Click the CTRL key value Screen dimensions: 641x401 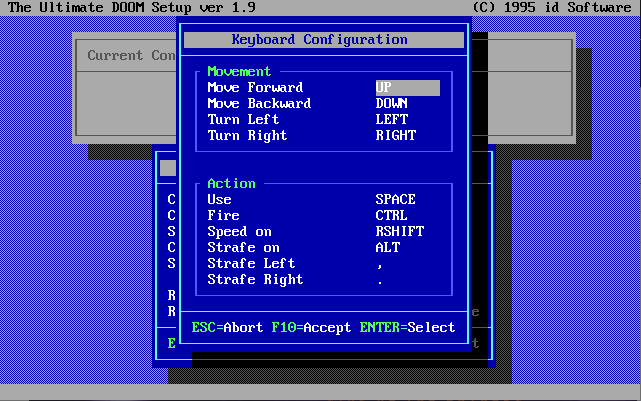(391, 216)
